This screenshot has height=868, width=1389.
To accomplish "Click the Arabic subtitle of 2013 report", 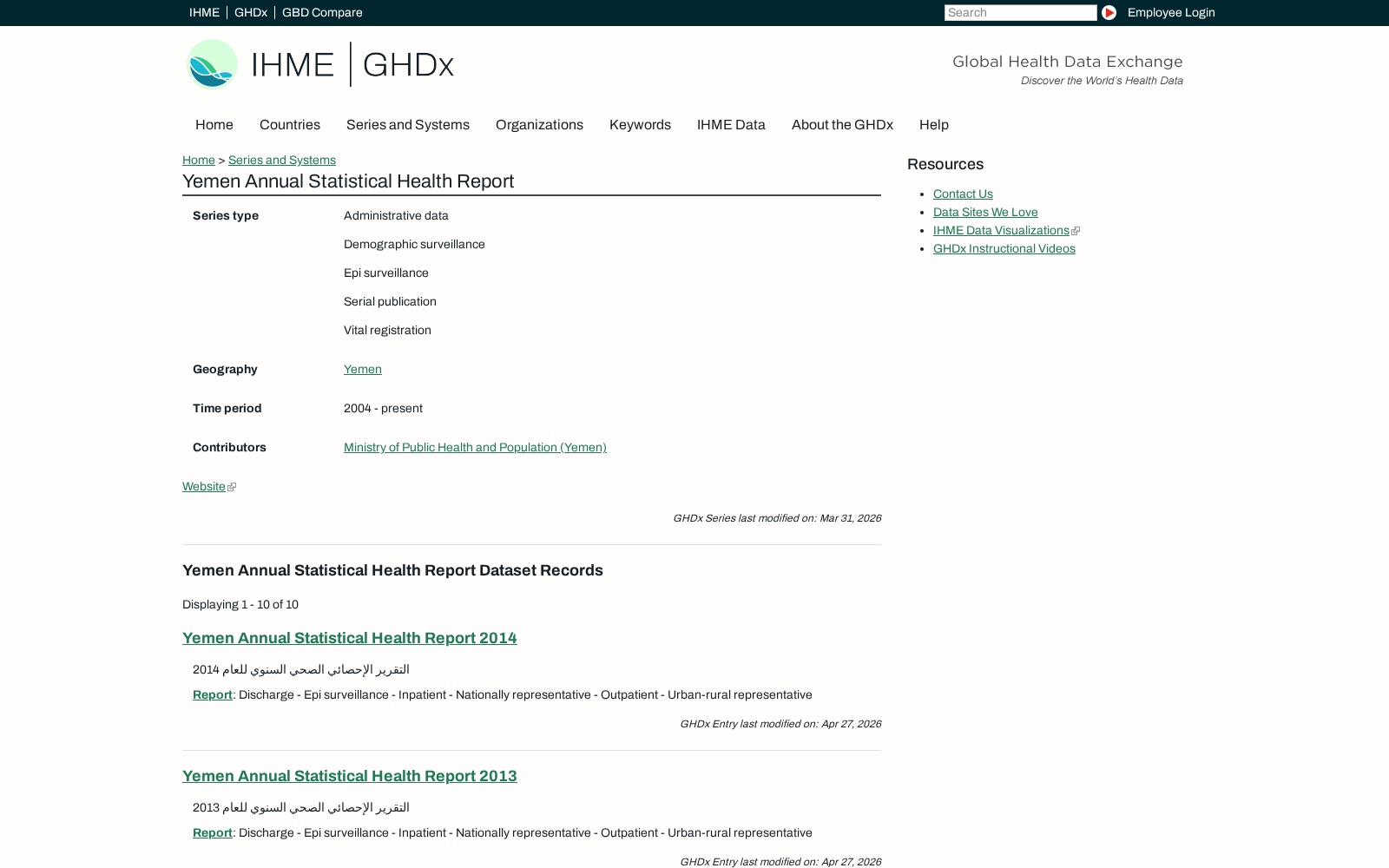I will click(x=301, y=807).
